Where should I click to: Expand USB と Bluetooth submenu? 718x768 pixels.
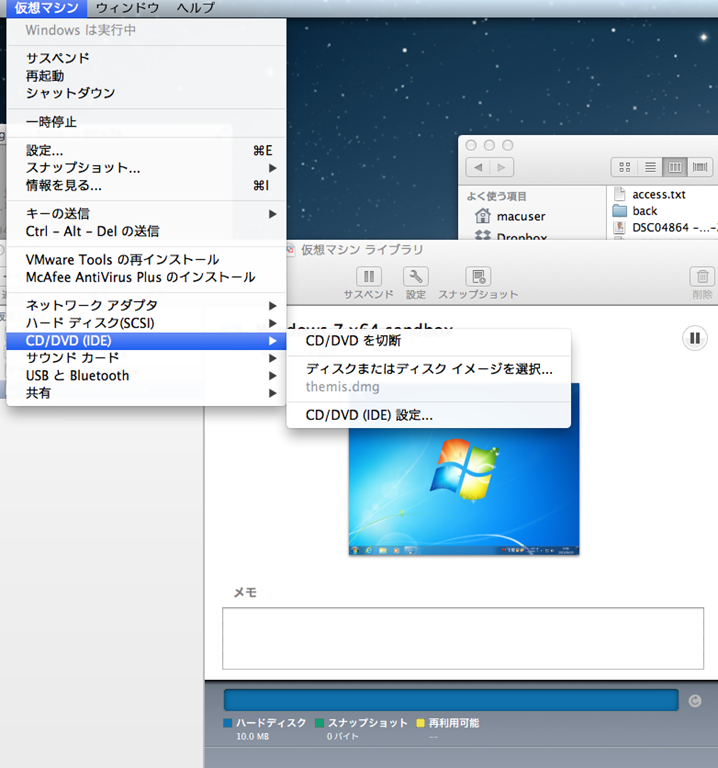146,376
